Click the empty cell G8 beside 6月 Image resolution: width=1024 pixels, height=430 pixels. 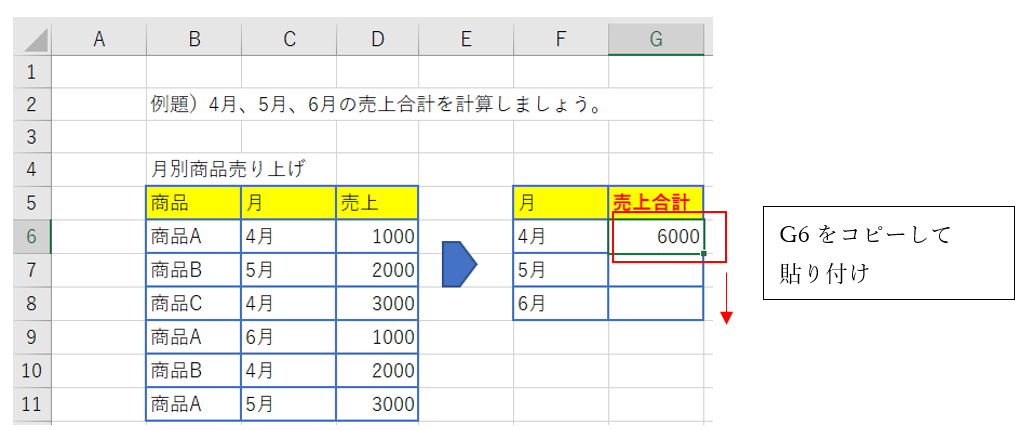point(656,303)
